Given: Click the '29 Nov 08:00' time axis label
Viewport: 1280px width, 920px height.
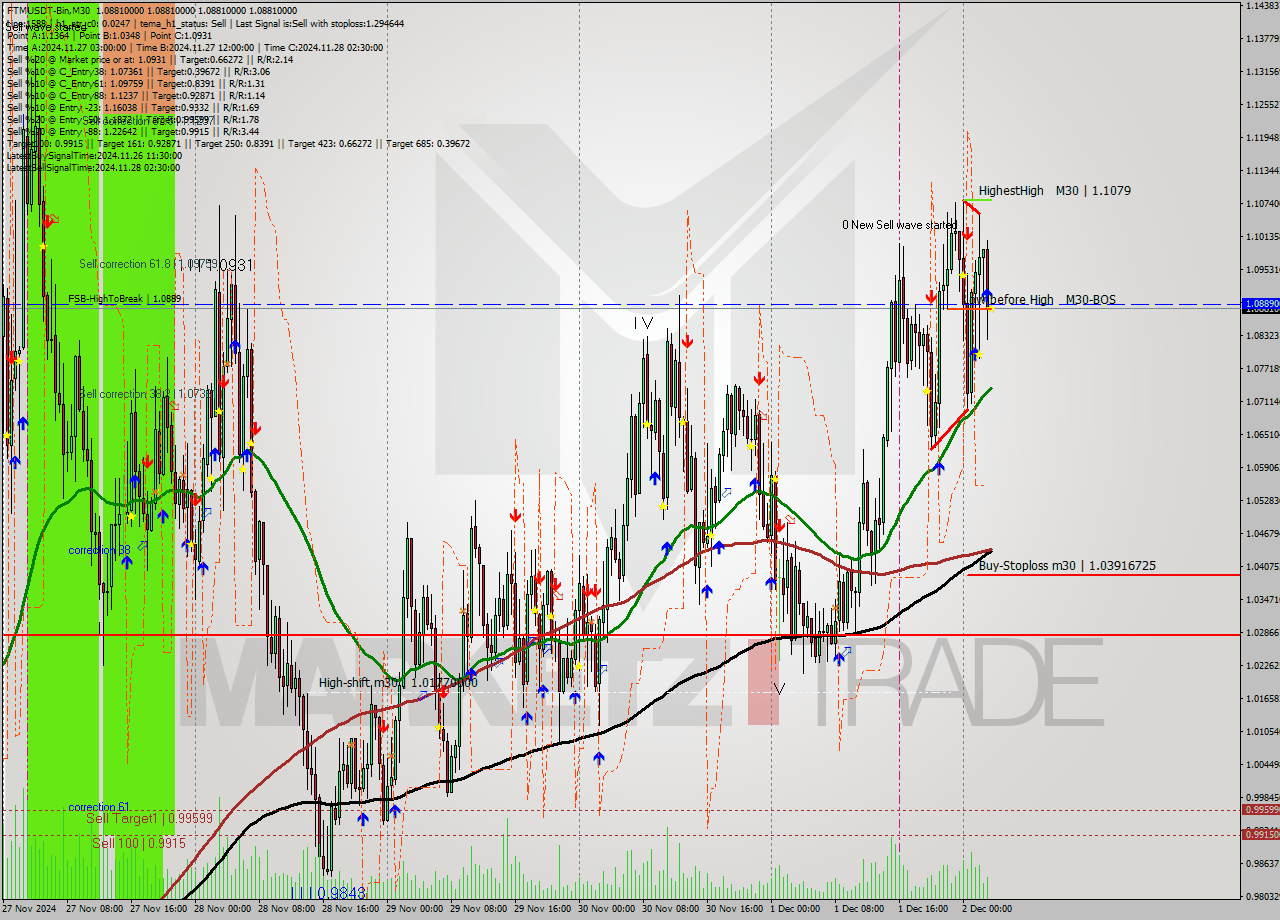Looking at the screenshot, I should click(478, 909).
